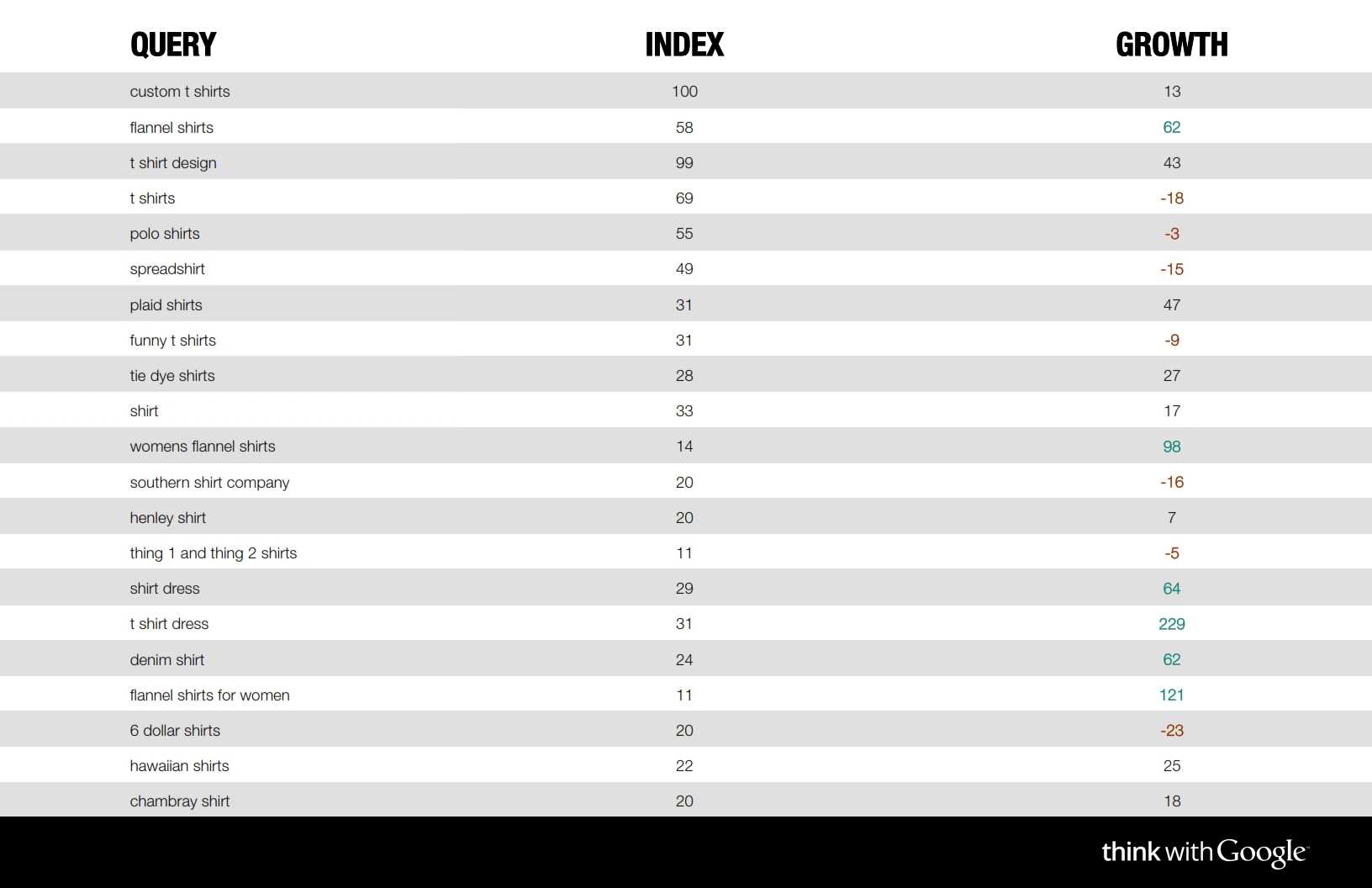
Task: Click the think with Google logo
Action: tap(1205, 853)
